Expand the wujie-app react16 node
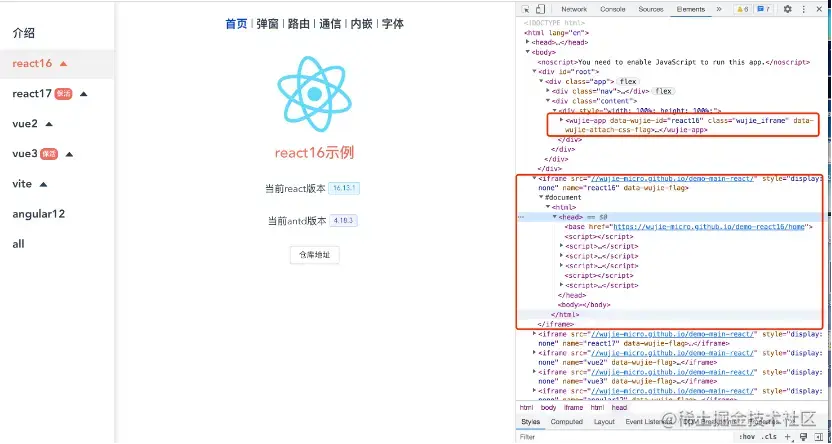This screenshot has width=832, height=444. click(561, 120)
